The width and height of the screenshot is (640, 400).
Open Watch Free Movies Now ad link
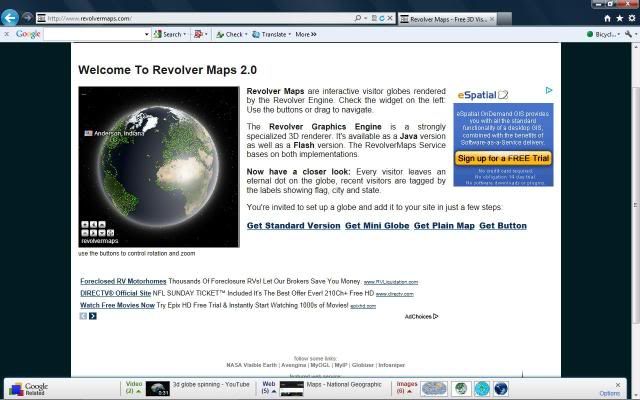[x=117, y=305]
